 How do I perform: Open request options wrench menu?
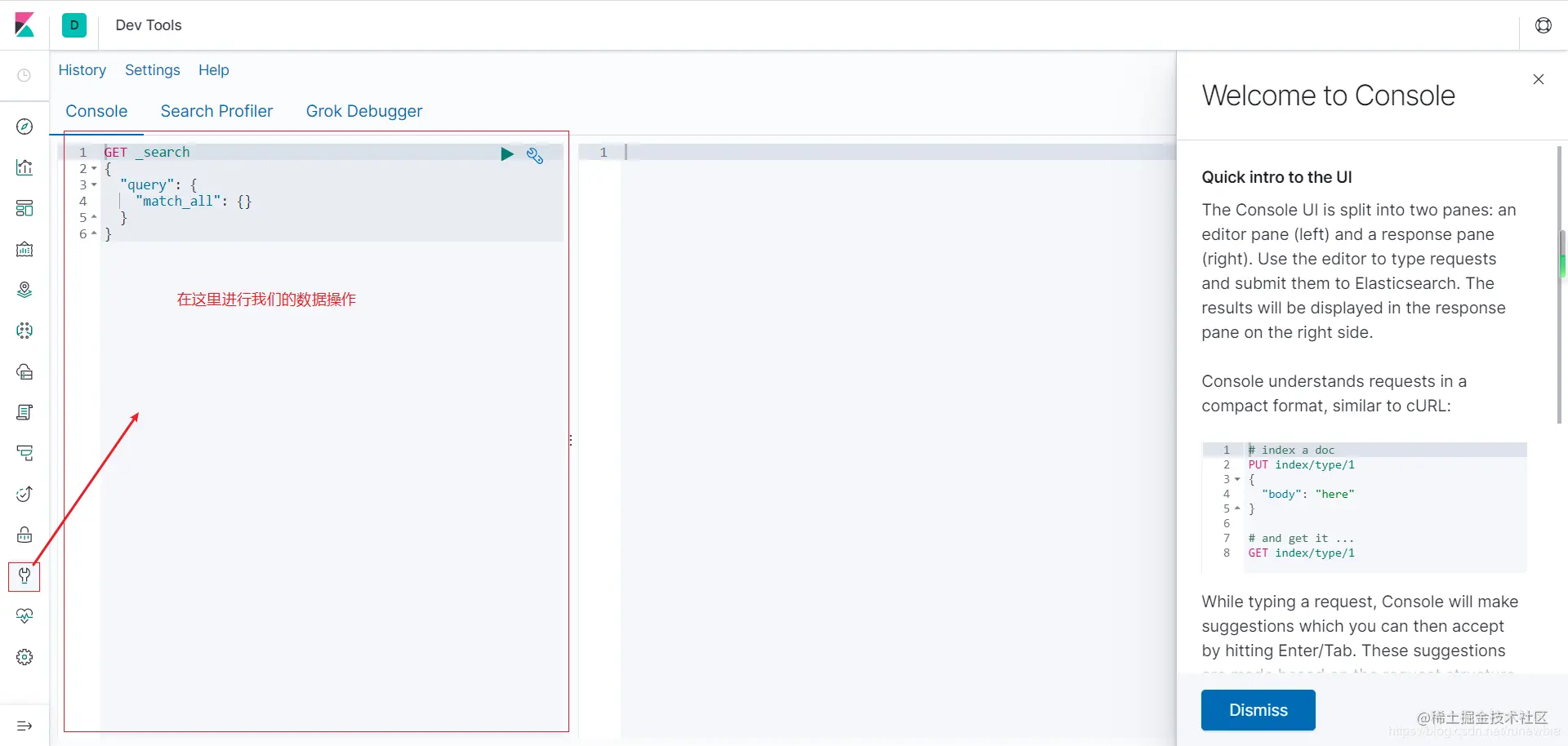click(x=535, y=155)
